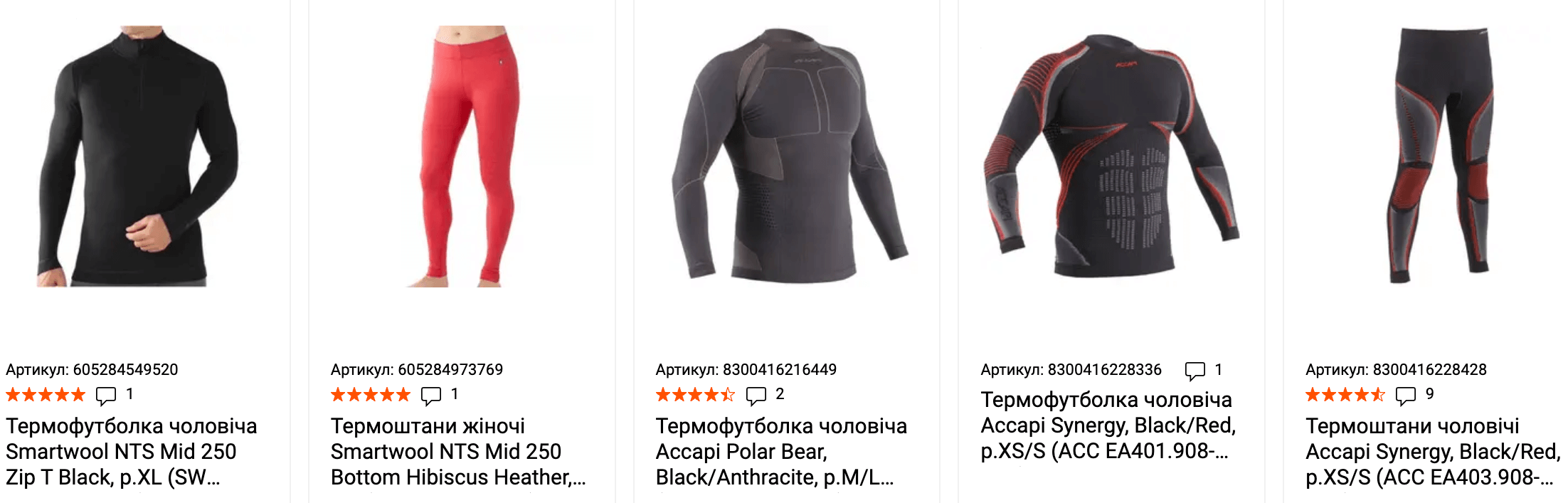Click star rating of Accapi Polar Bear shirt
The height and width of the screenshot is (503, 1568).
[x=695, y=394]
